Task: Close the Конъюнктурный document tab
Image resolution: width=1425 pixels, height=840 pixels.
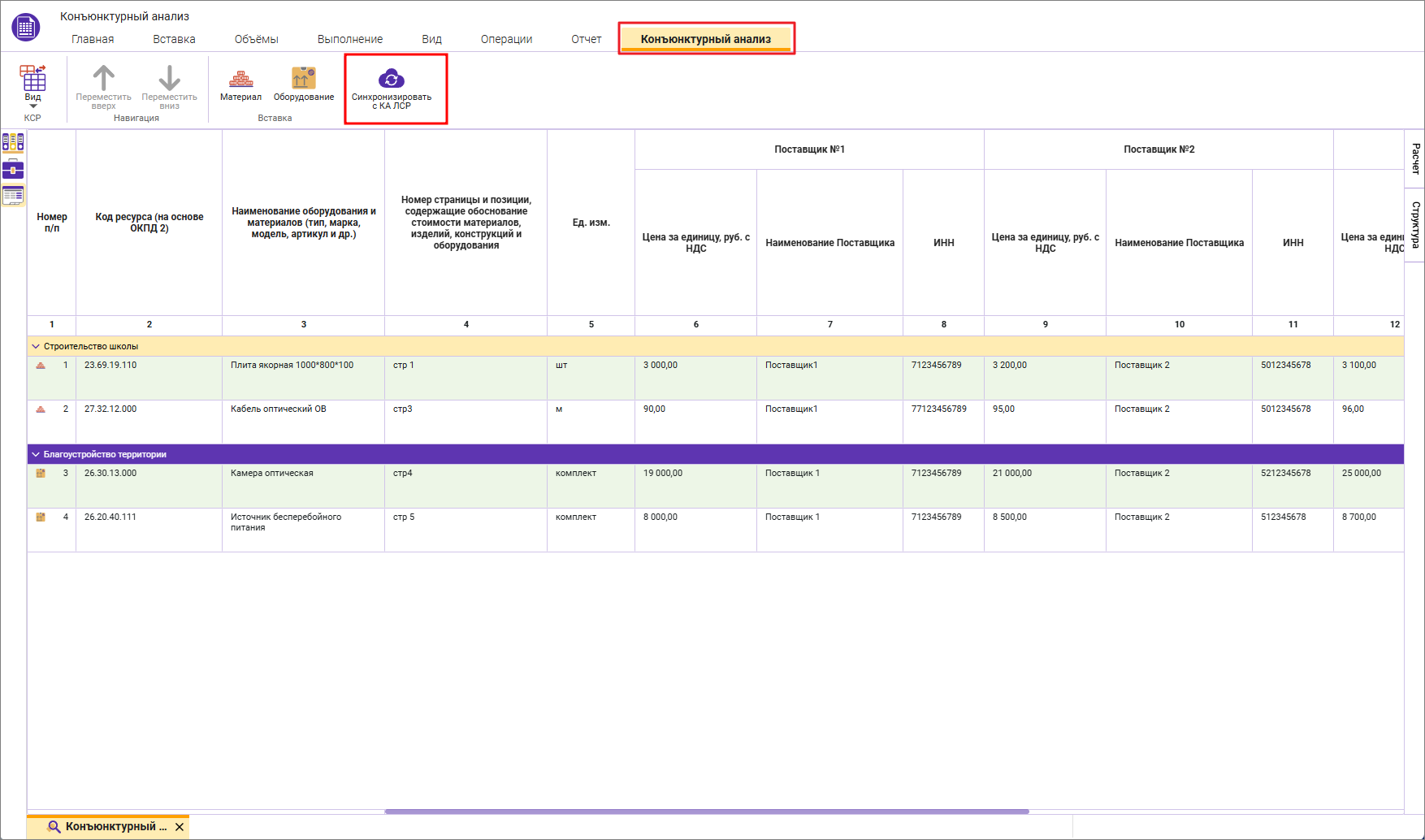Action: pyautogui.click(x=180, y=827)
